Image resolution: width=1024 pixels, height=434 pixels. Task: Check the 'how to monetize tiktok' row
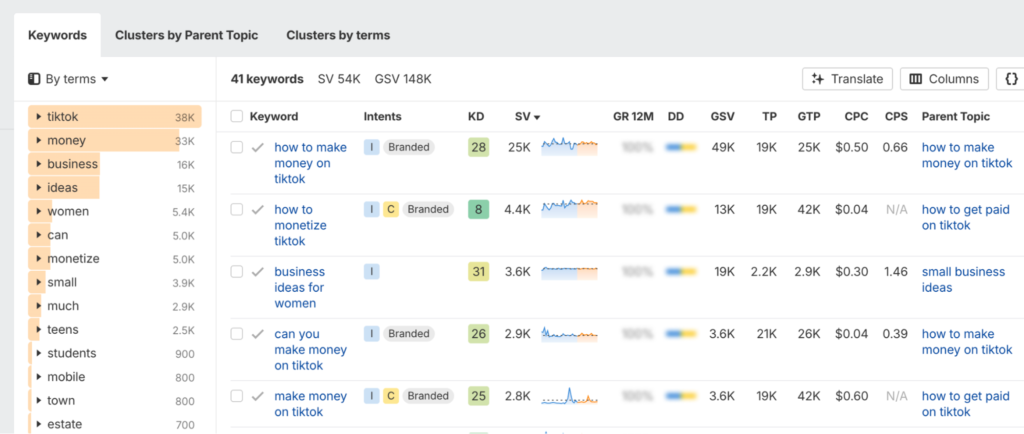236,209
